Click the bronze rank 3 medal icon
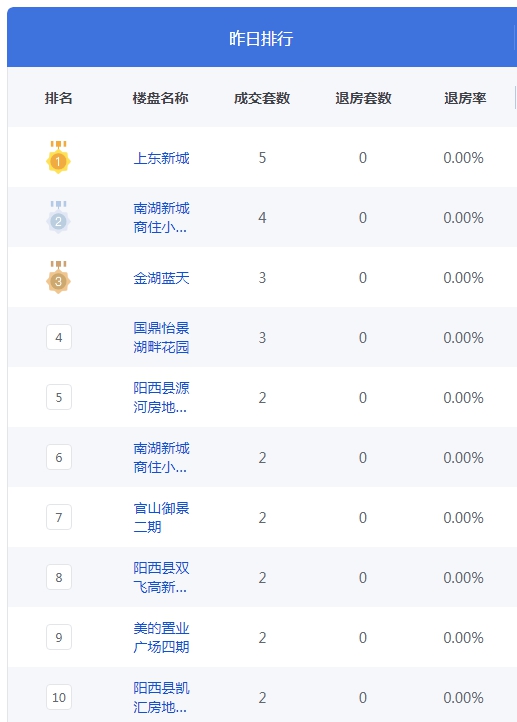 click(58, 277)
